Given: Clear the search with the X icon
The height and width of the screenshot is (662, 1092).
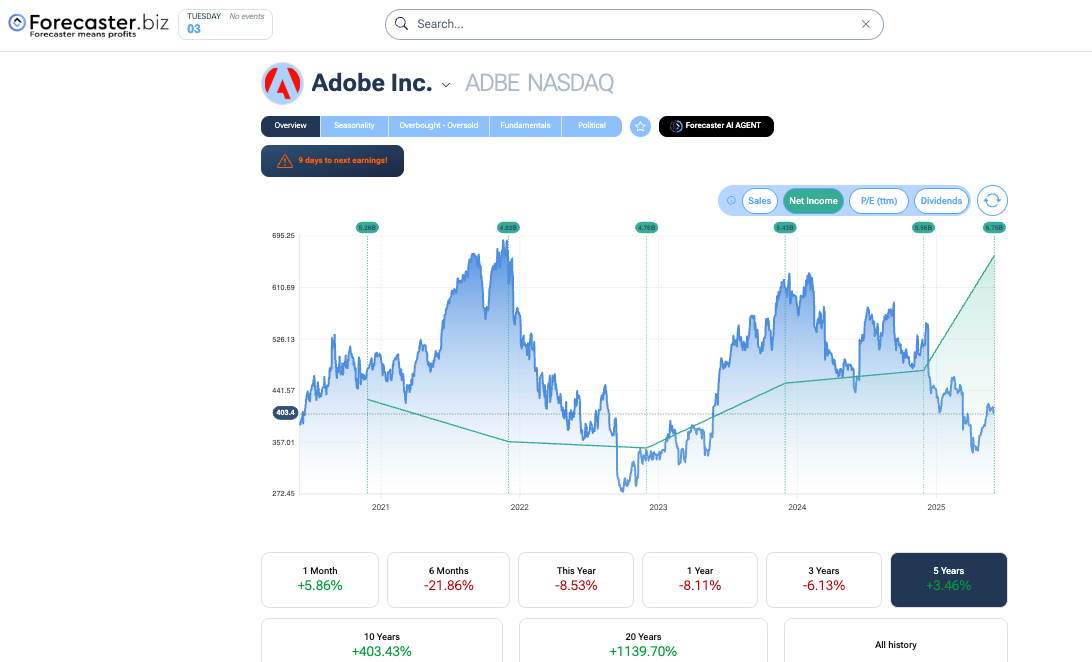Looking at the screenshot, I should coord(867,24).
